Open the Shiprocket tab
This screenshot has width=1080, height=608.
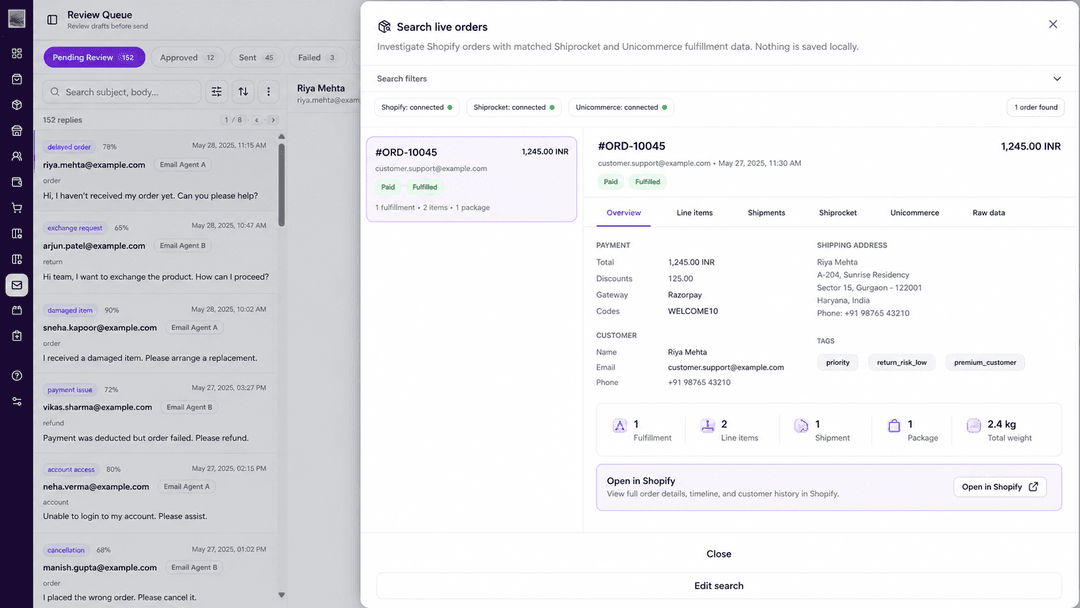point(838,213)
